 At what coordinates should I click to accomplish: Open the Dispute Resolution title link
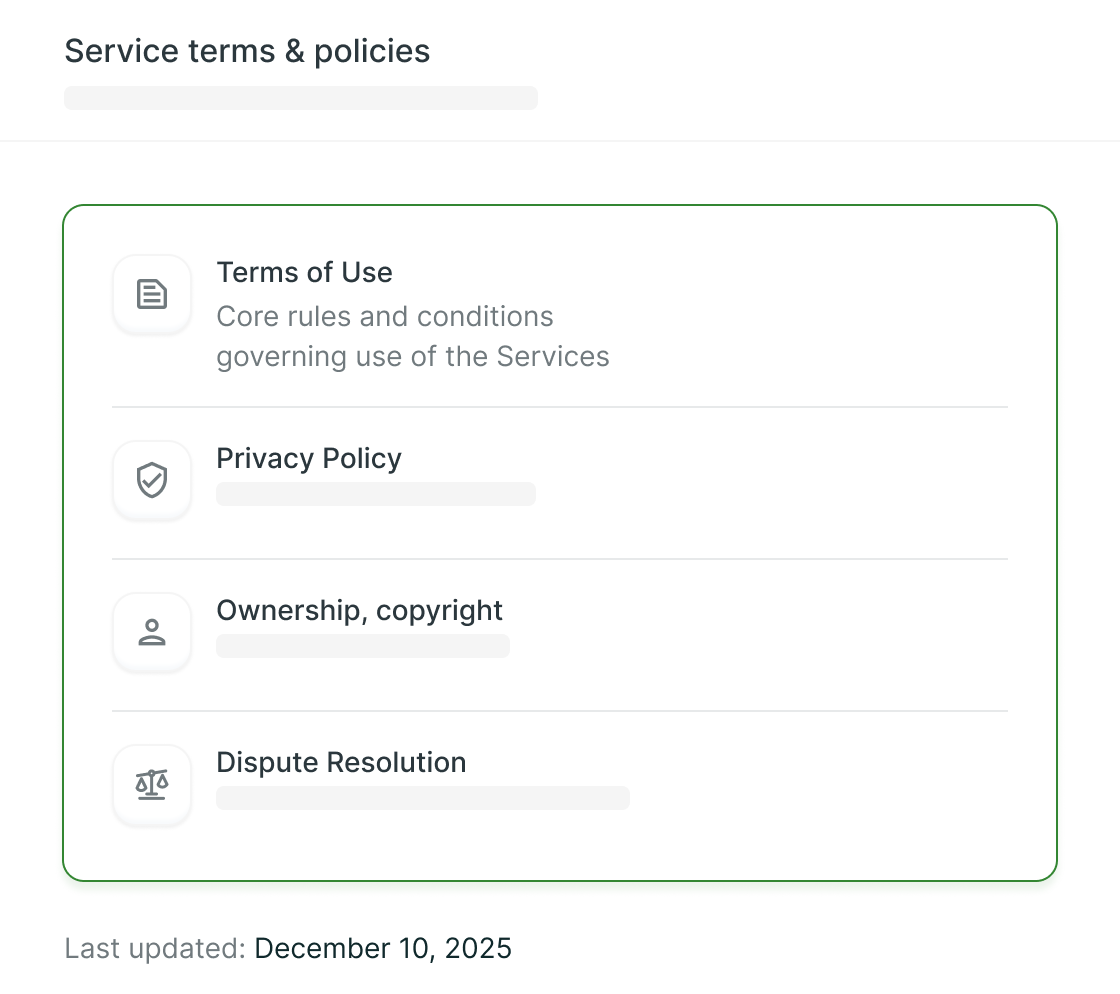(x=341, y=762)
